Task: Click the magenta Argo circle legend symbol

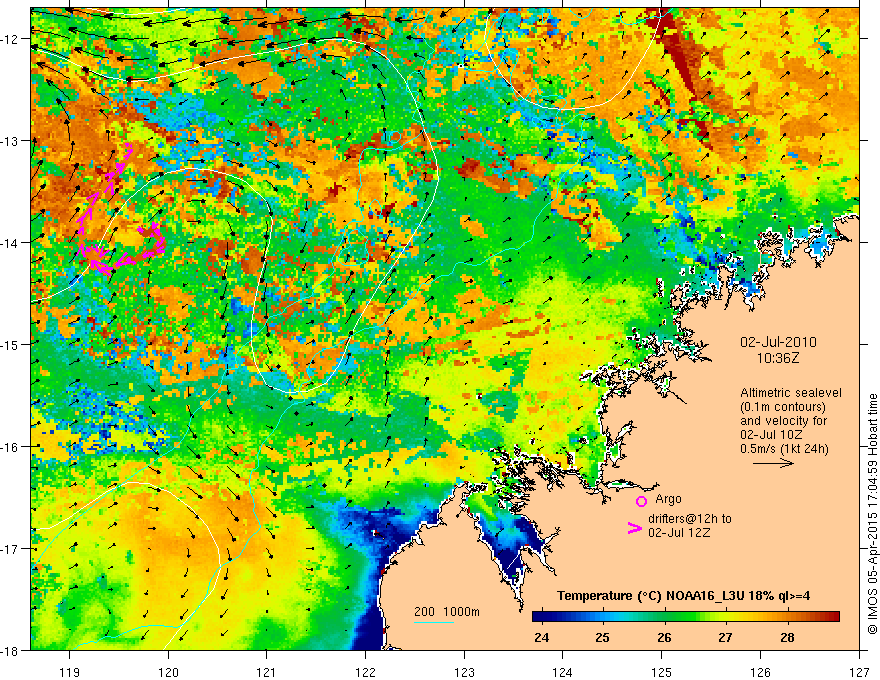Action: [x=641, y=501]
